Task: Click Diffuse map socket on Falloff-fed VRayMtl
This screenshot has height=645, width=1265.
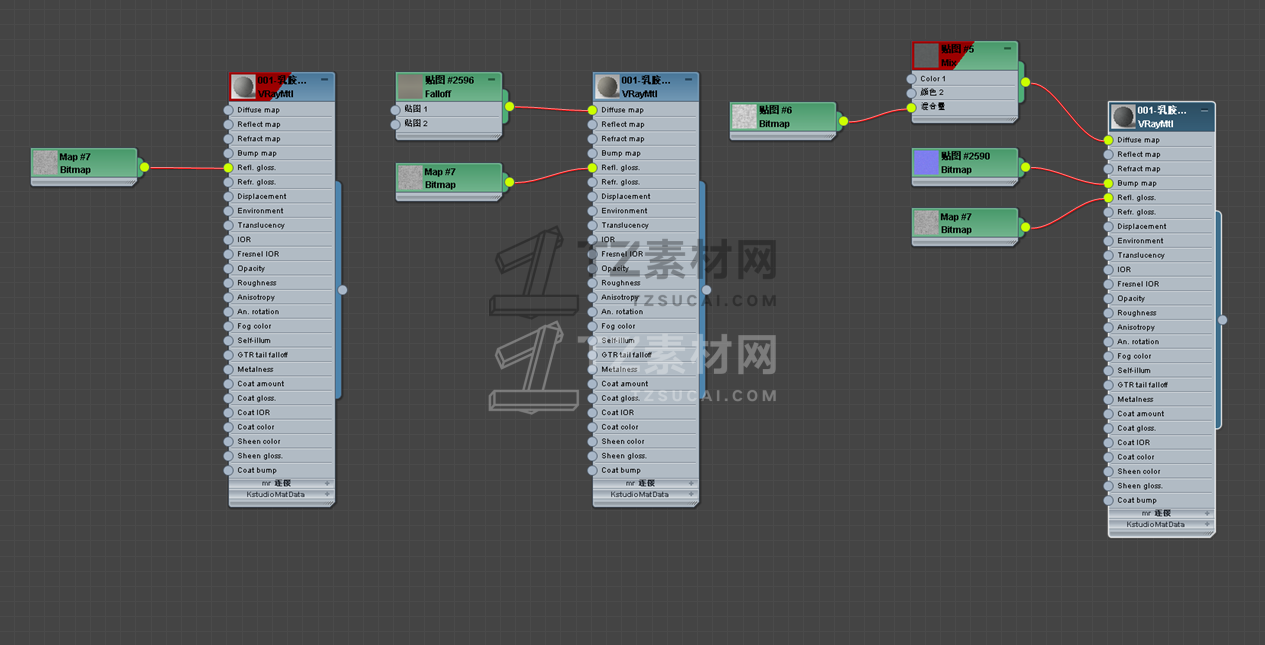Action: [x=592, y=110]
